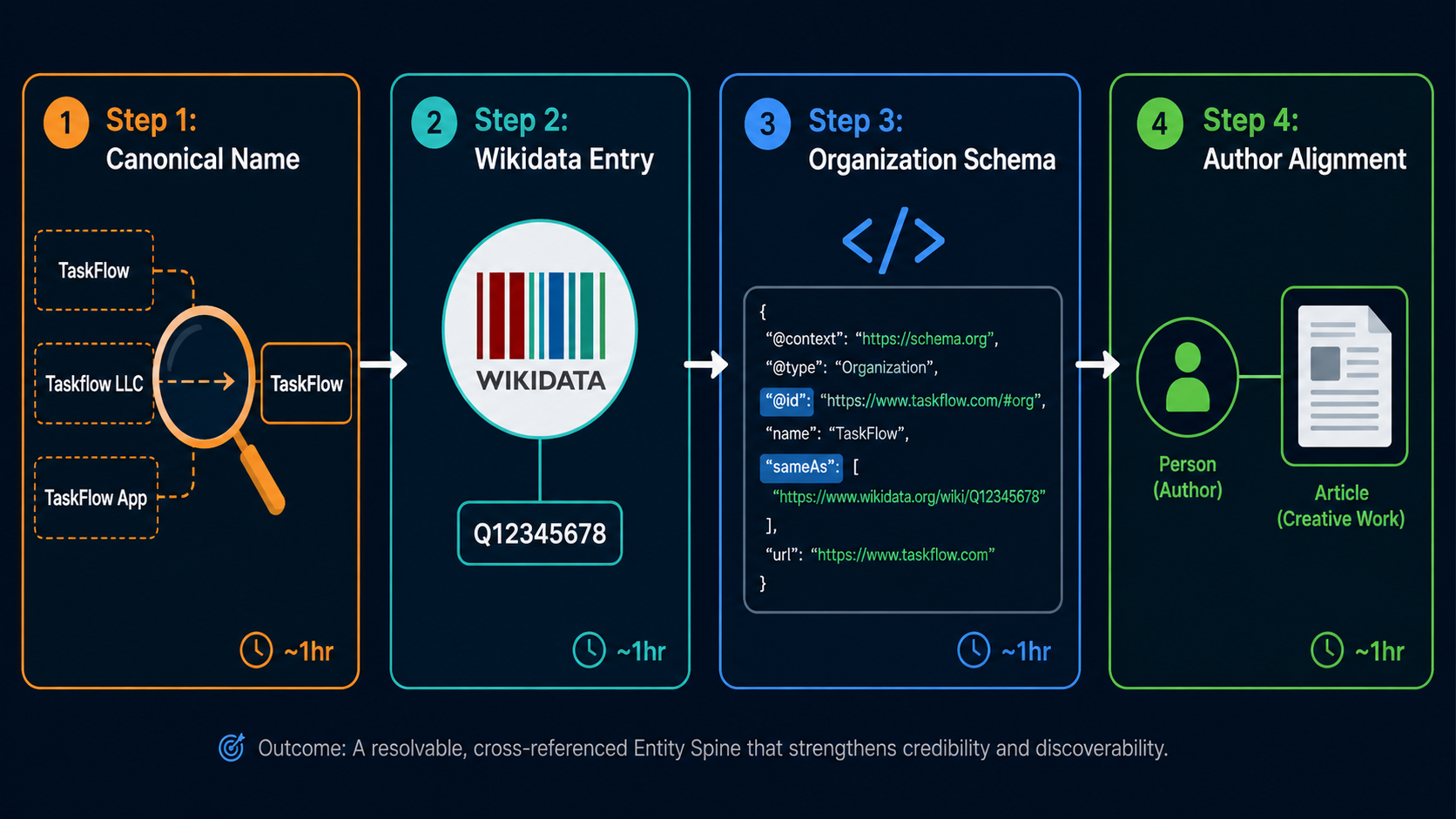Click the ~1hr label in Step 1
1456x819 pixels.
tap(309, 651)
